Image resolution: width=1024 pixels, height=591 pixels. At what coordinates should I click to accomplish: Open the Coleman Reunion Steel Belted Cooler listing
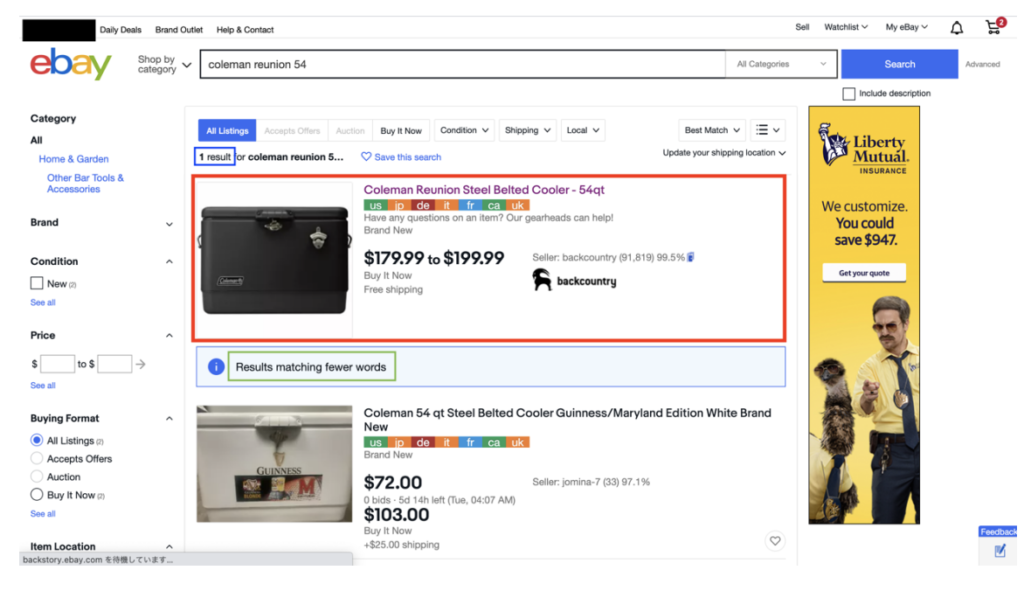484,190
